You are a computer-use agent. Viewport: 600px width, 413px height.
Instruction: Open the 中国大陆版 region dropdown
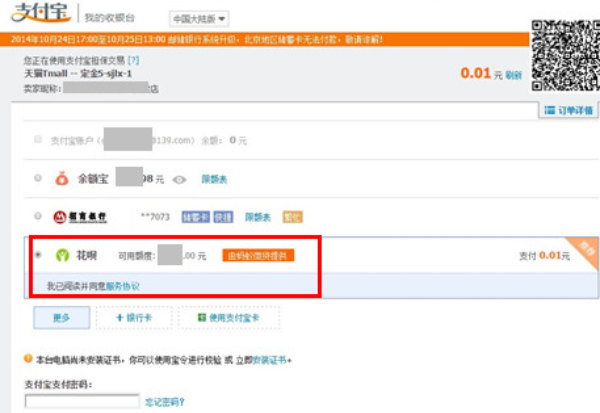(x=198, y=19)
